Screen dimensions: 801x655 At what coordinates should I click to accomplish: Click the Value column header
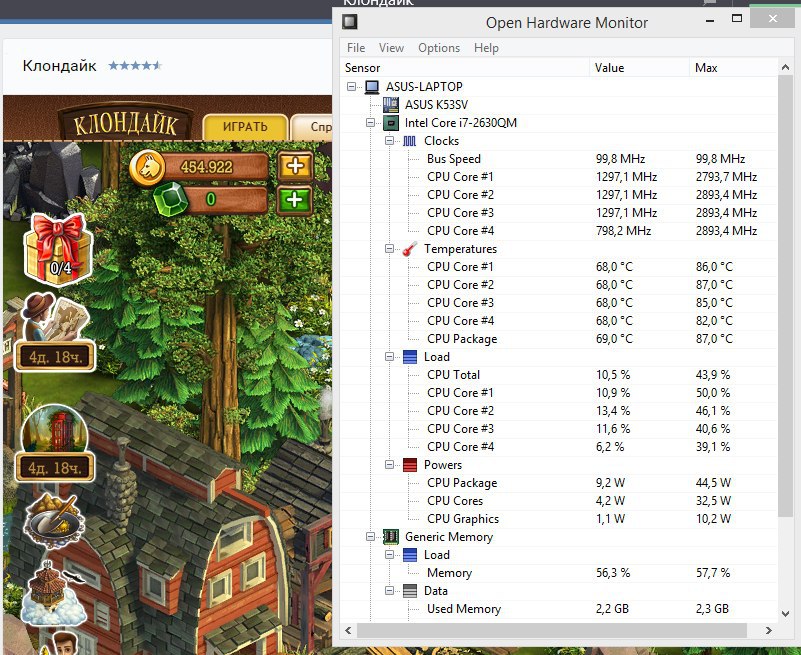coord(639,67)
